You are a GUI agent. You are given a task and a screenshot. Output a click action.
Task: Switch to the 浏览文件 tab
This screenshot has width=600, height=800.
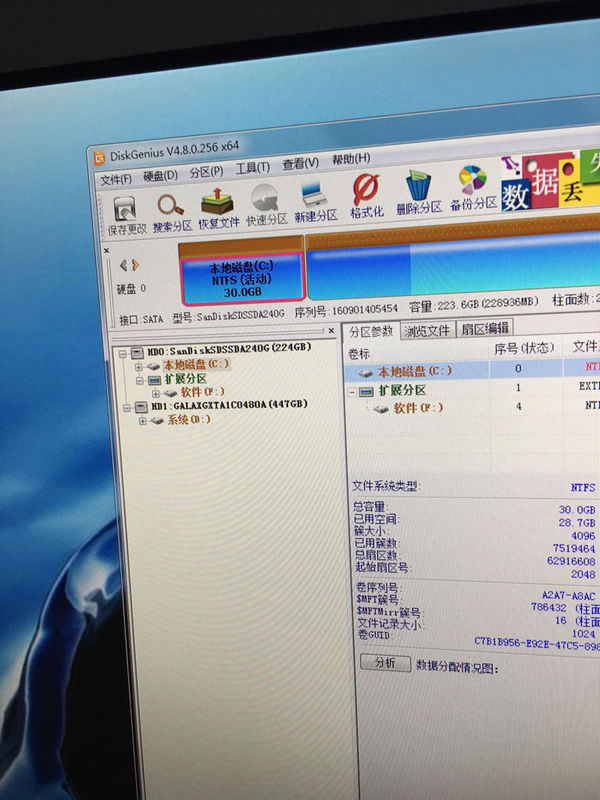coord(427,330)
